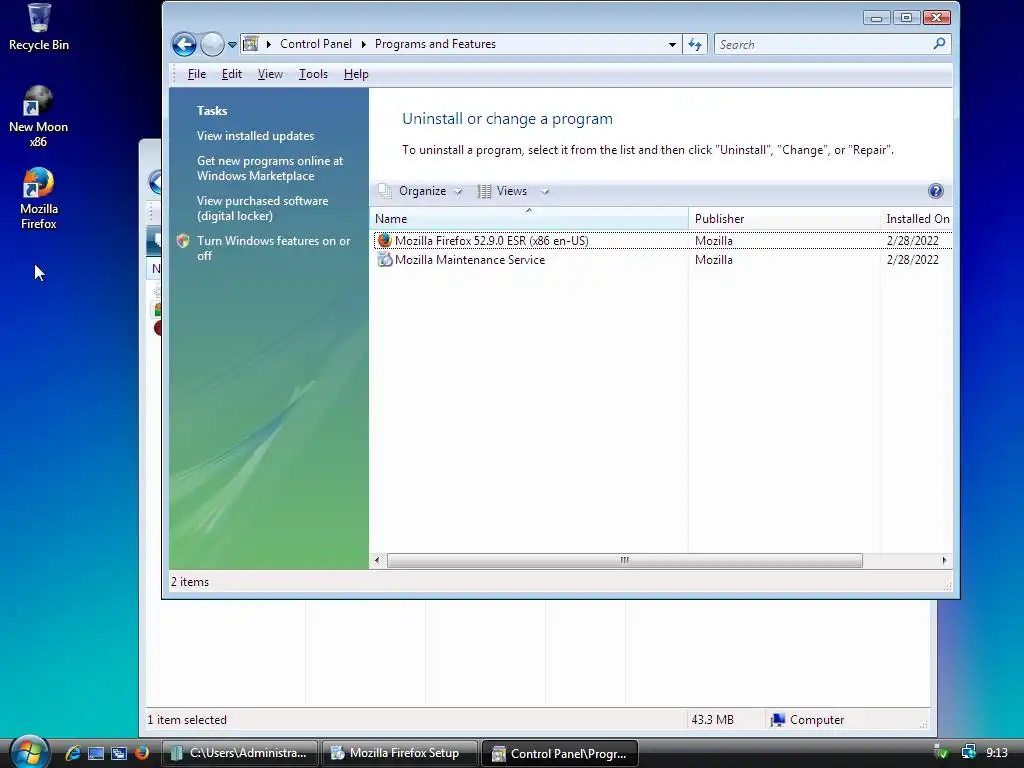Expand the Organize dropdown arrow
The height and width of the screenshot is (768, 1024).
point(458,191)
